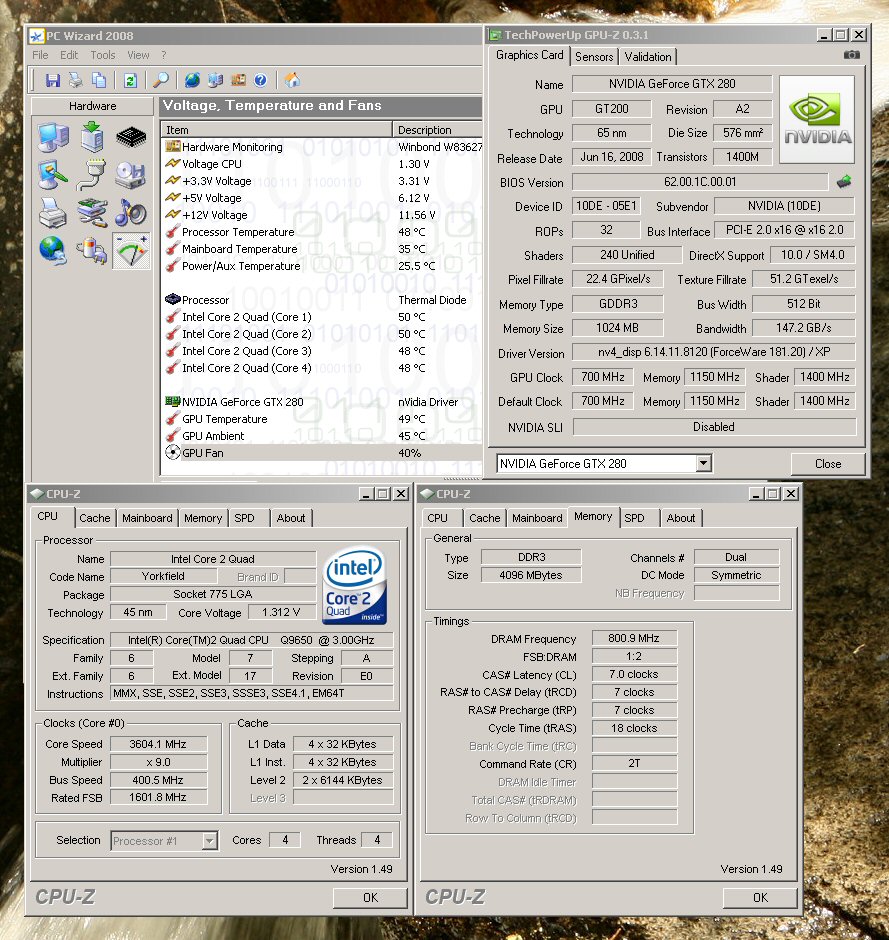The height and width of the screenshot is (940, 889).
Task: Select the music note multimedia icon
Action: click(130, 212)
